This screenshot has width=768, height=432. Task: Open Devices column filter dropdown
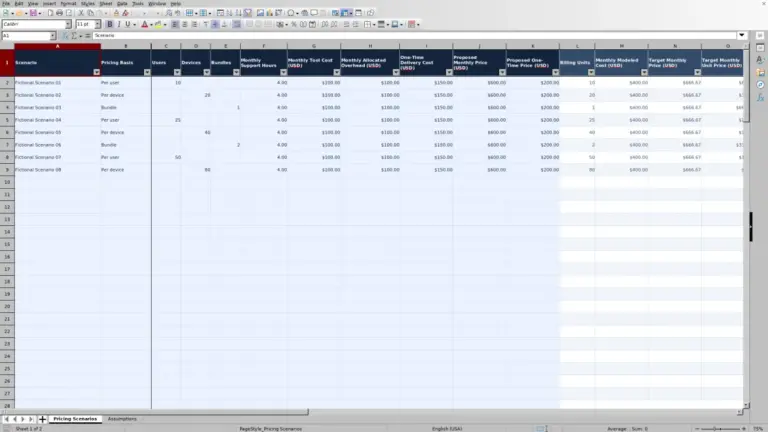207,72
